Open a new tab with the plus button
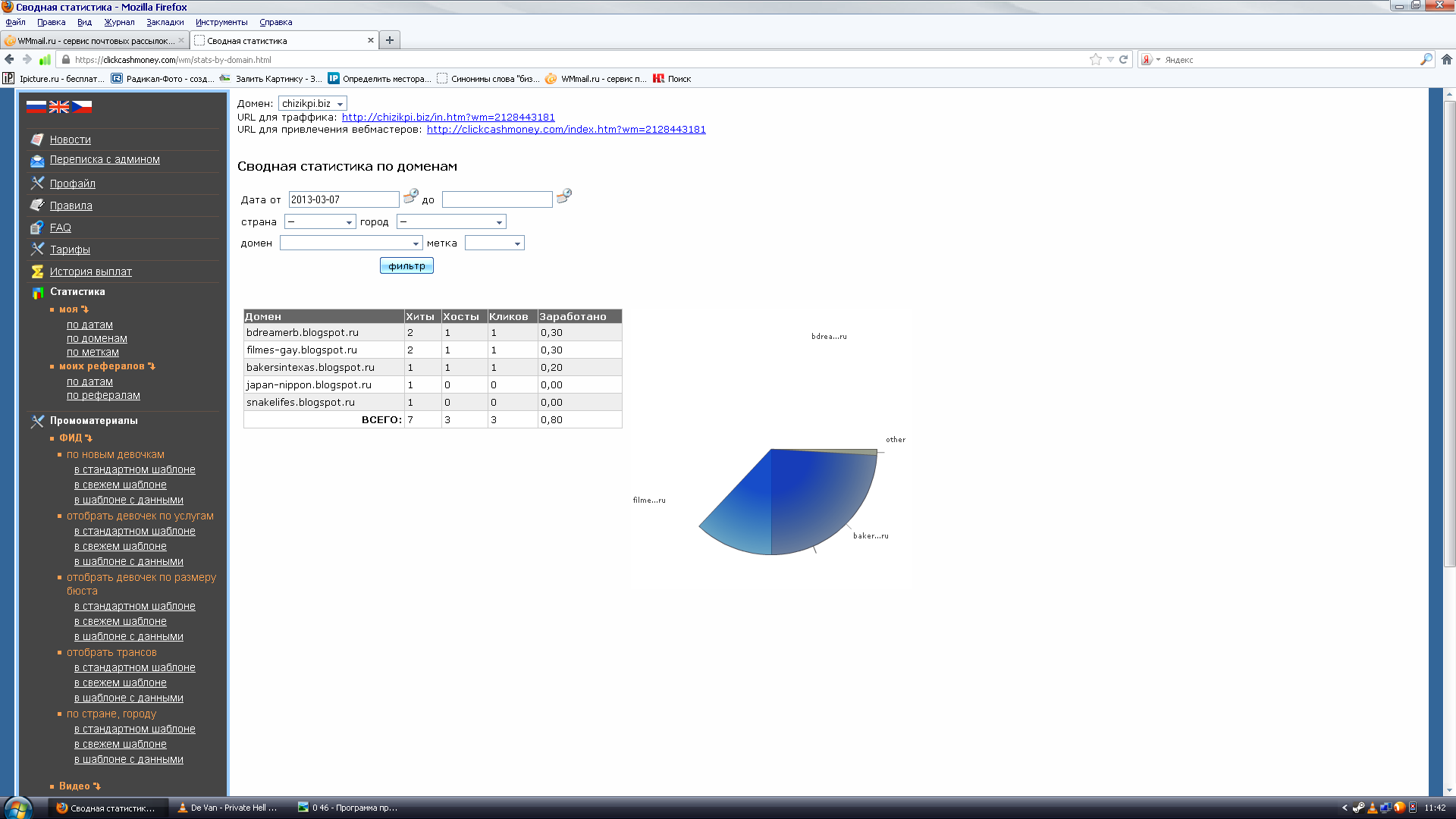This screenshot has width=1456, height=819. tap(390, 40)
